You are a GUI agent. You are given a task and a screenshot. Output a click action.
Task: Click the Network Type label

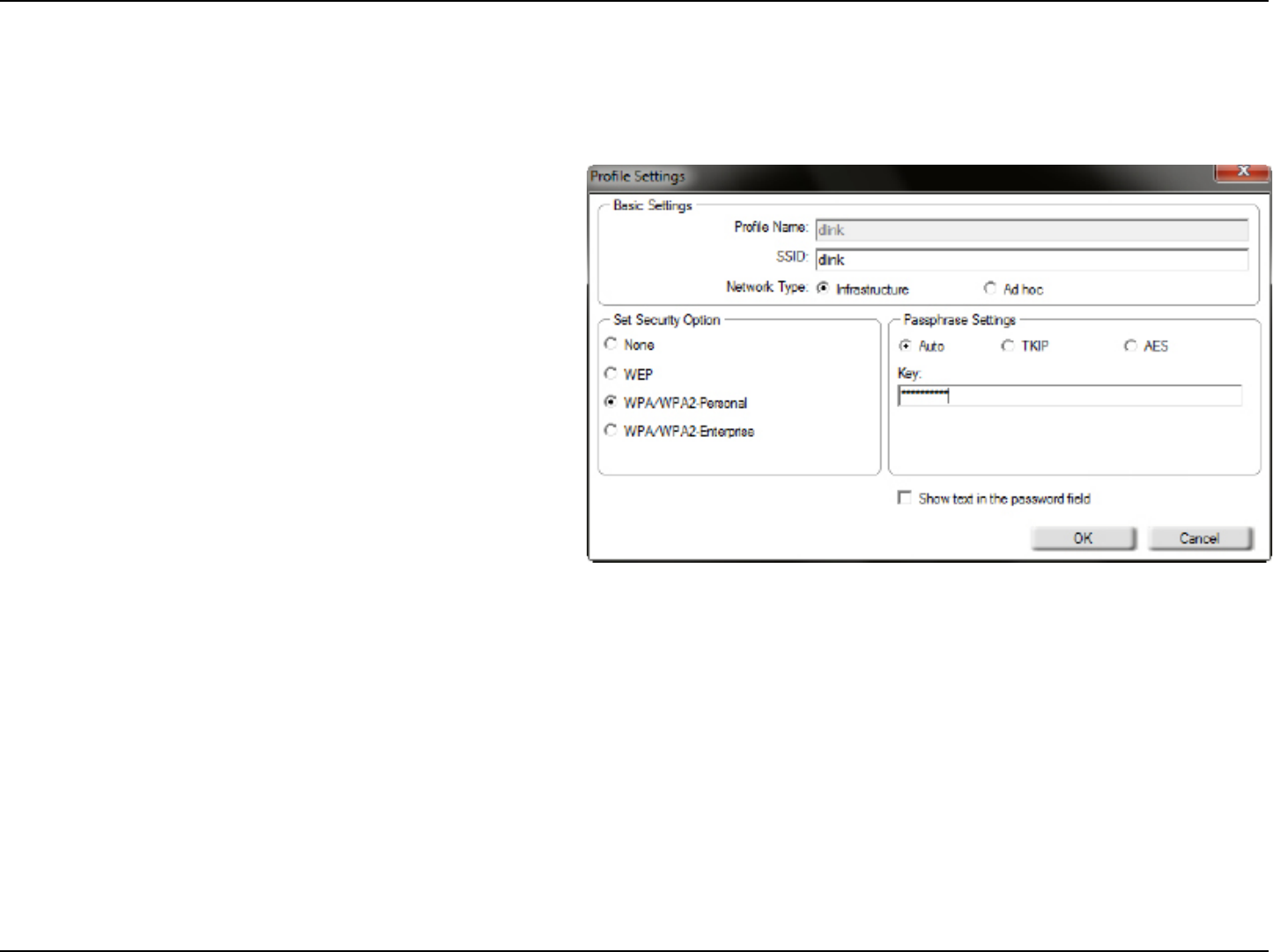click(766, 286)
